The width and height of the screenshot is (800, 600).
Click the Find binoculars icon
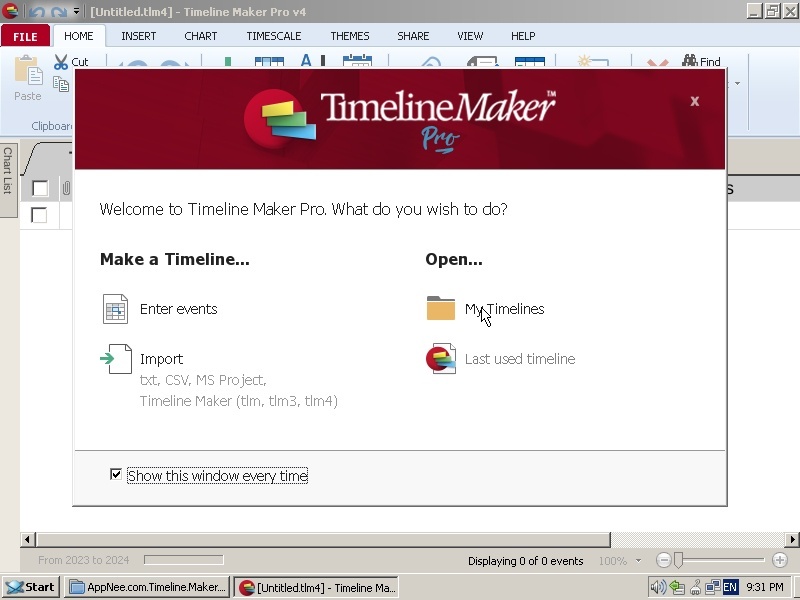689,61
